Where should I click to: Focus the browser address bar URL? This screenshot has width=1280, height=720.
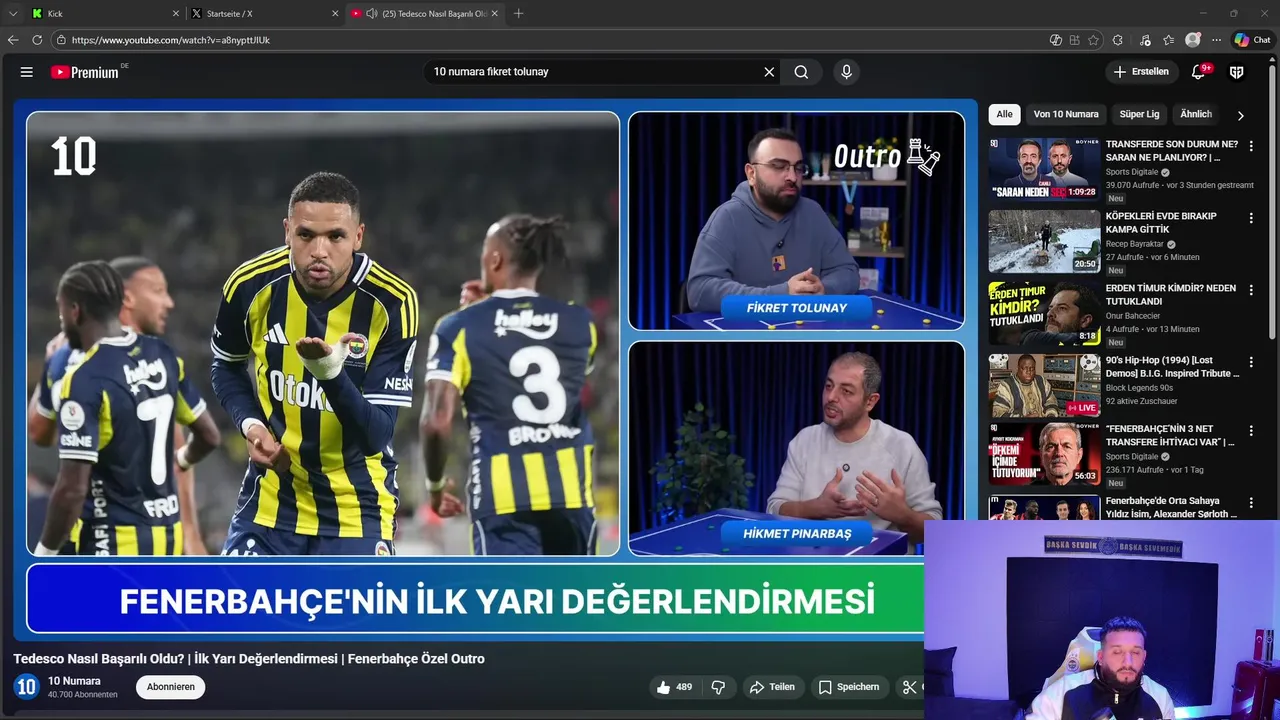pyautogui.click(x=171, y=40)
